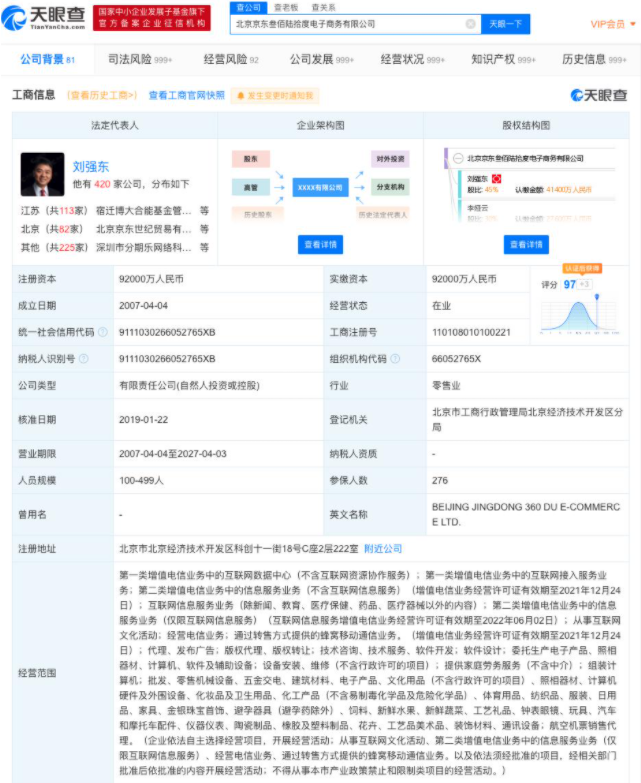Click the 276 insured persons value
Screen dimensions: 641x783
click(440, 480)
